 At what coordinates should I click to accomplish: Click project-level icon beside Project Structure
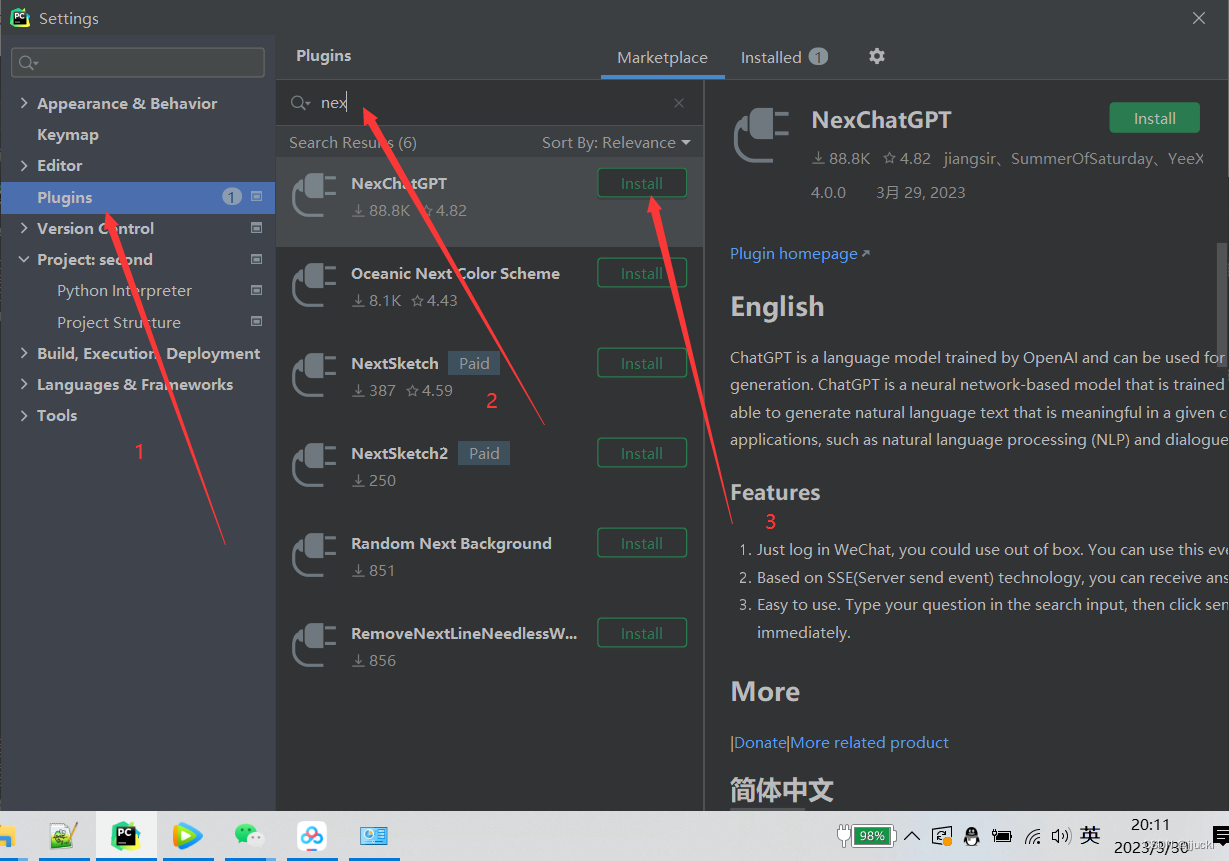(257, 322)
